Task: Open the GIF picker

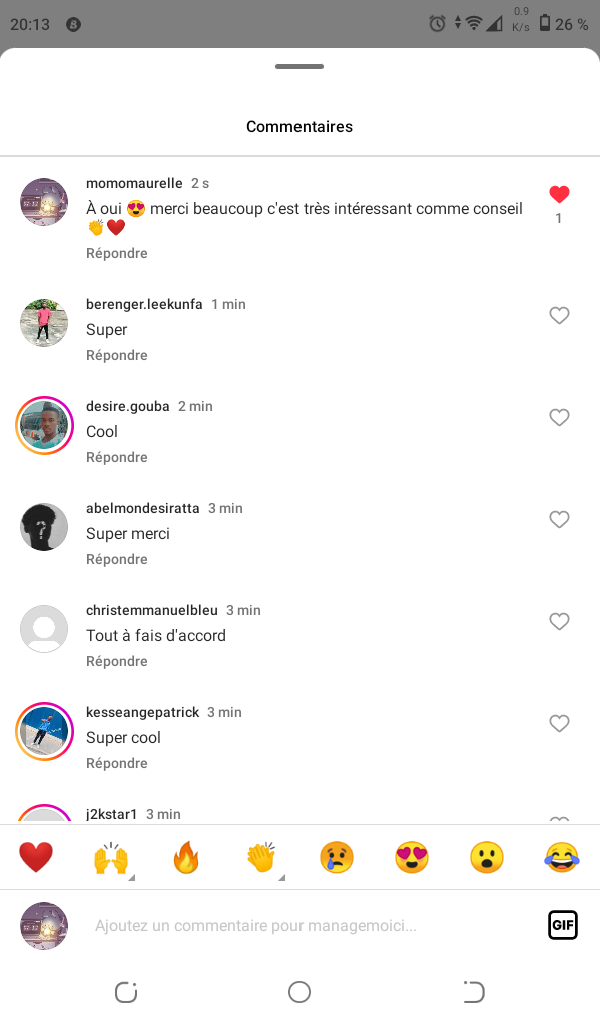Action: 563,925
